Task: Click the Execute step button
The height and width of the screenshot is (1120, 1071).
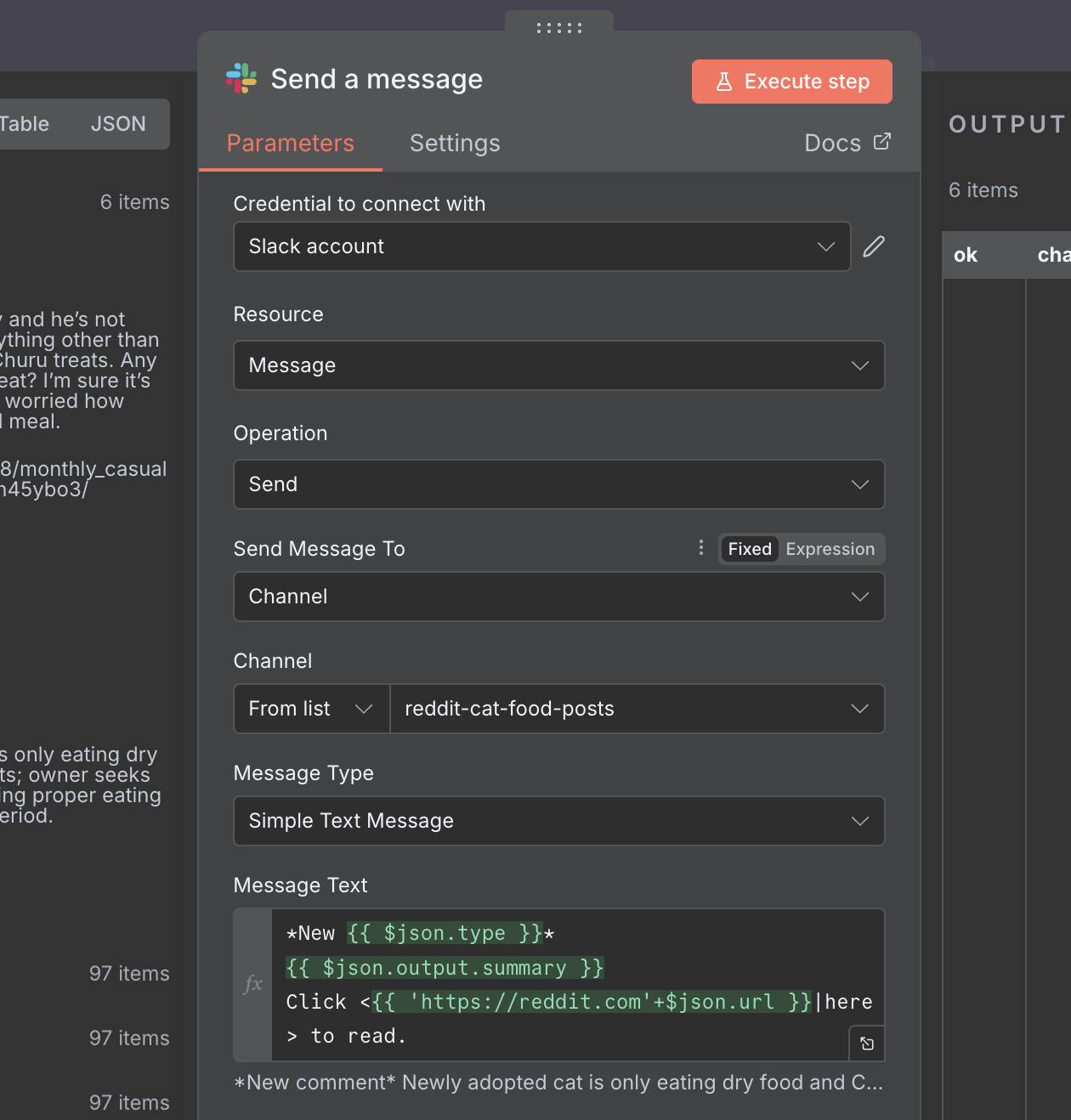Action: click(x=791, y=81)
